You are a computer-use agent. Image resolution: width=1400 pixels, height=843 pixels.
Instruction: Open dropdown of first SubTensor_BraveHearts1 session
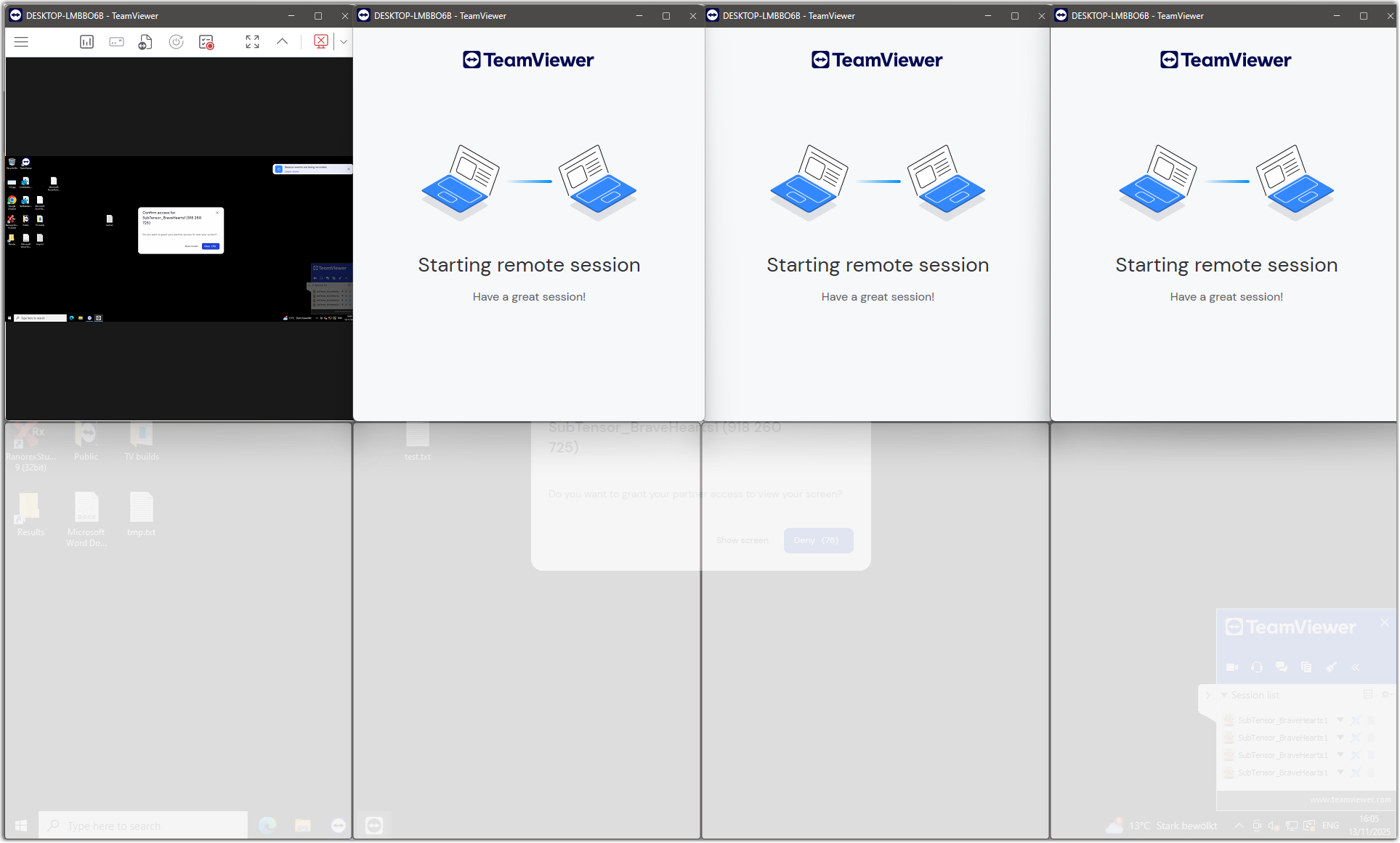pyautogui.click(x=1340, y=720)
